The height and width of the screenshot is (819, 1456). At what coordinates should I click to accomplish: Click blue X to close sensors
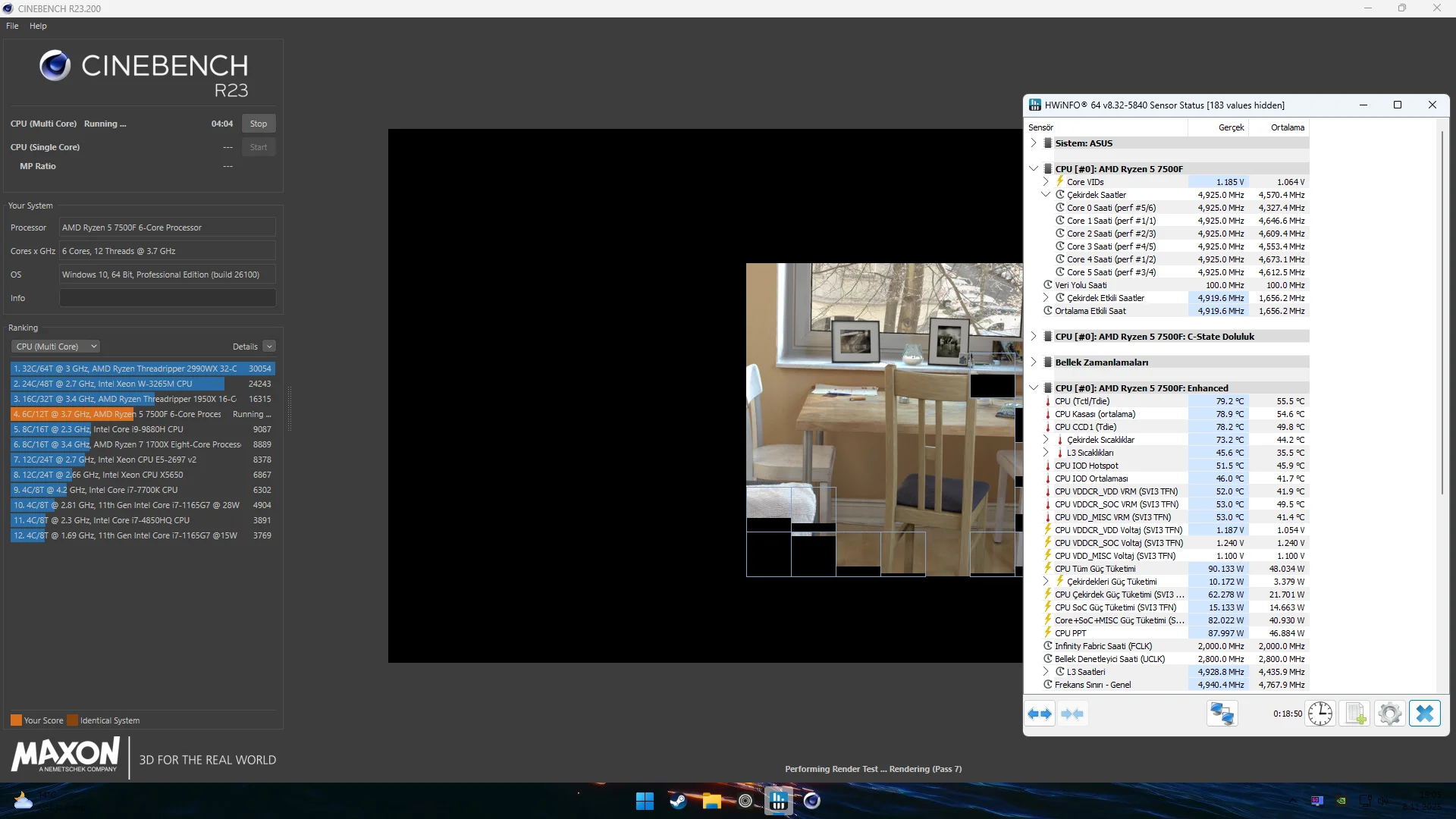[x=1424, y=714]
